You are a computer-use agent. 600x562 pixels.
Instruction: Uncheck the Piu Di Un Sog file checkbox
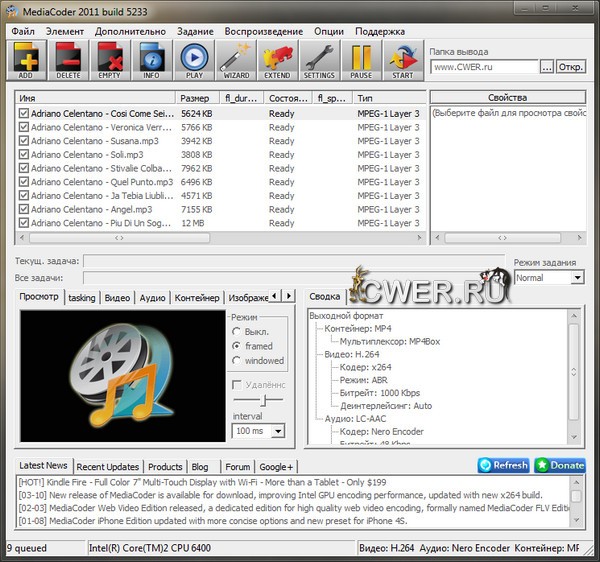pyautogui.click(x=24, y=223)
